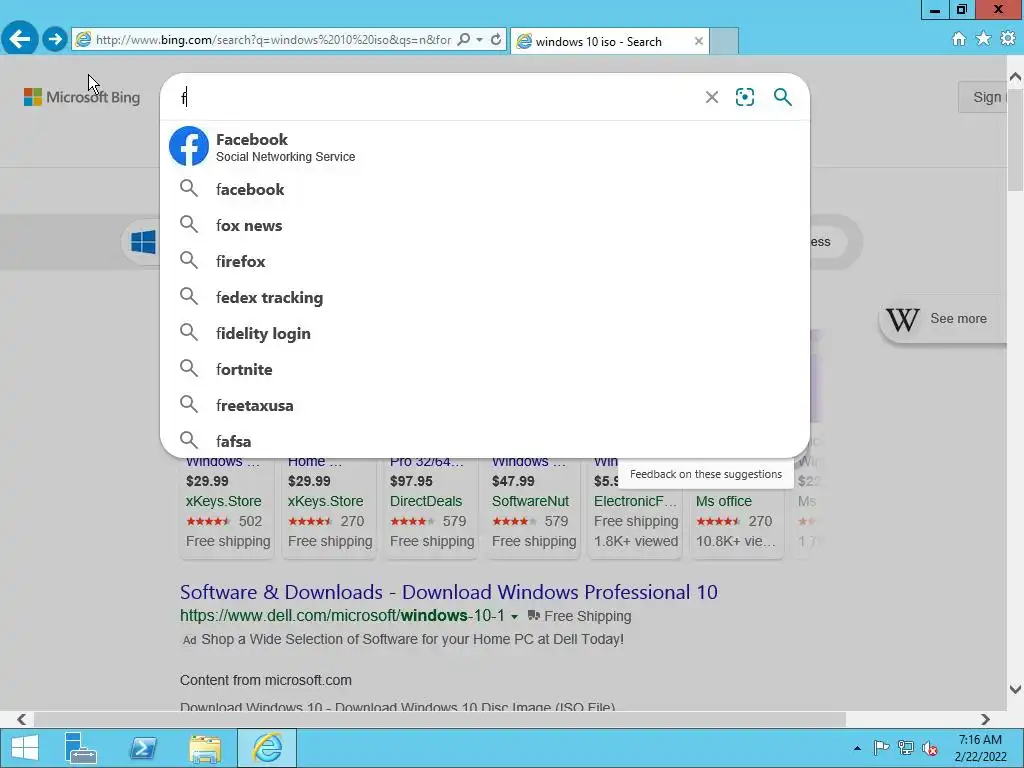Open network status tray icon

coord(905,748)
